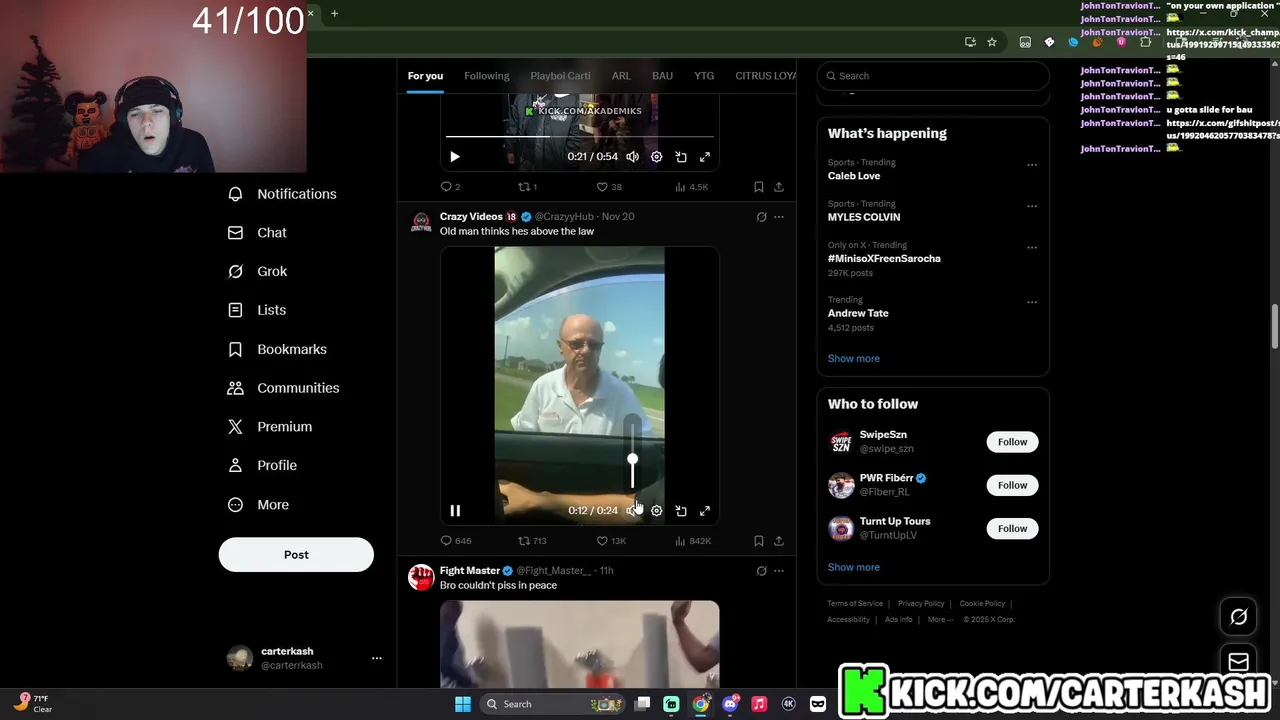
Task: Enable picture-in-picture on the Akademiks video
Action: click(x=681, y=157)
